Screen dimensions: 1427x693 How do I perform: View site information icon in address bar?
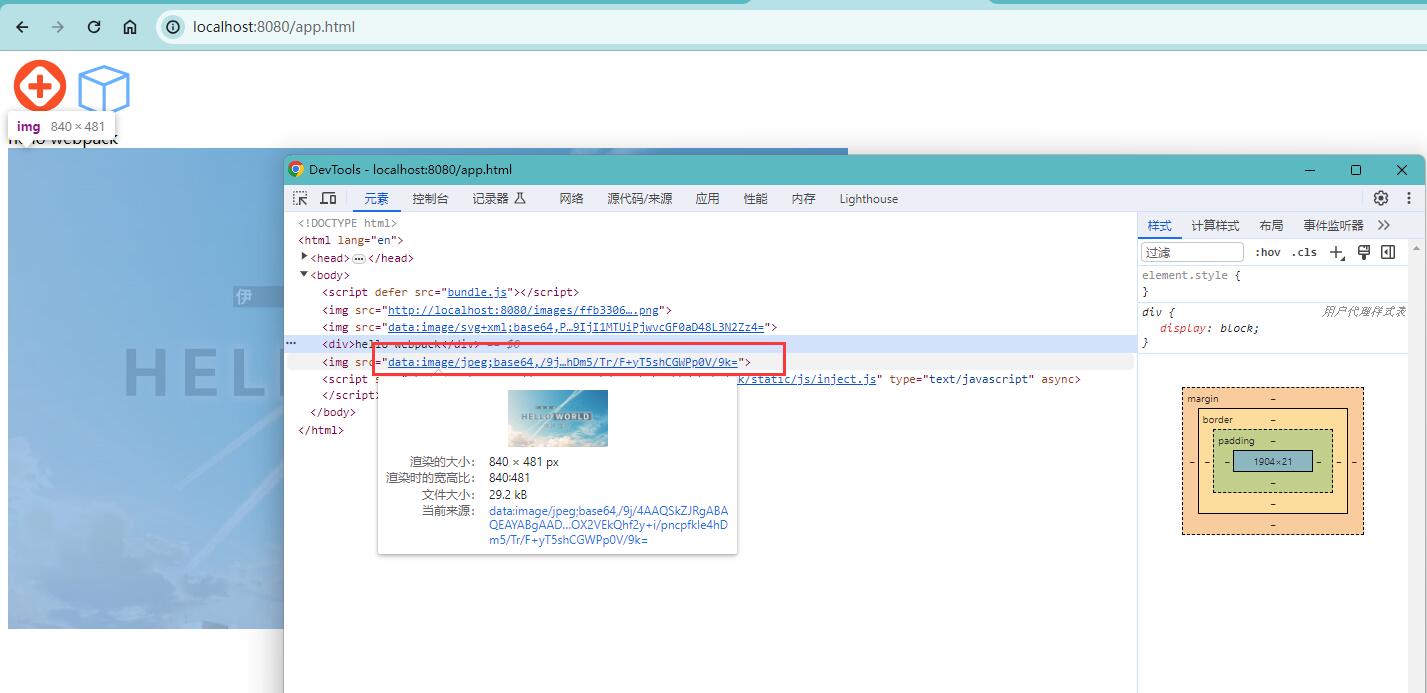[173, 27]
